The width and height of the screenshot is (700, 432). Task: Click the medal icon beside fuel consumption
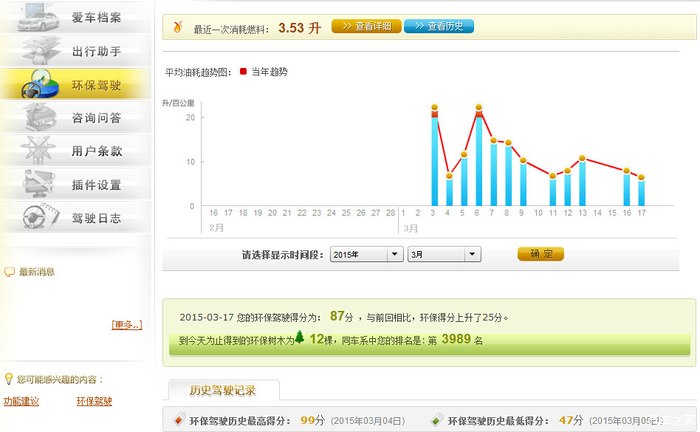click(178, 27)
